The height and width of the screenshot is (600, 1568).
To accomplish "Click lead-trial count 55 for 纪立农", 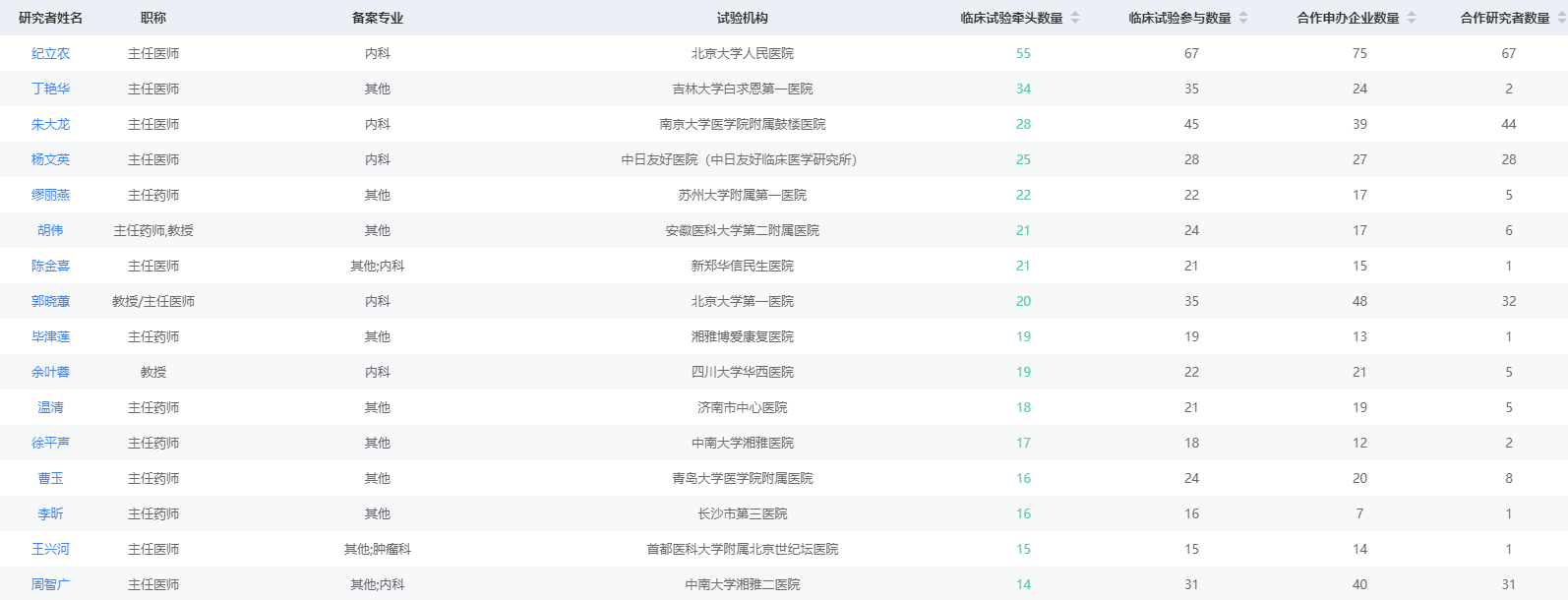I will (x=1023, y=53).
